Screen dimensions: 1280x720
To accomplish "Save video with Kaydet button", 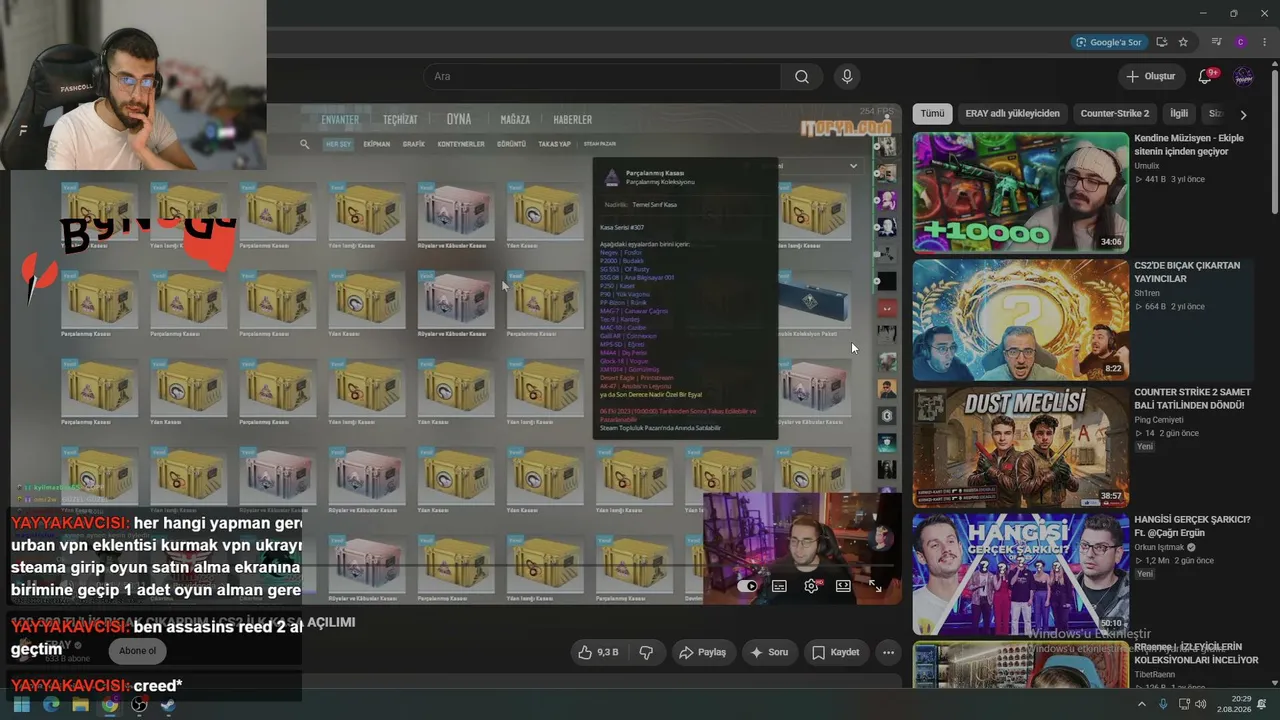I will pyautogui.click(x=835, y=652).
